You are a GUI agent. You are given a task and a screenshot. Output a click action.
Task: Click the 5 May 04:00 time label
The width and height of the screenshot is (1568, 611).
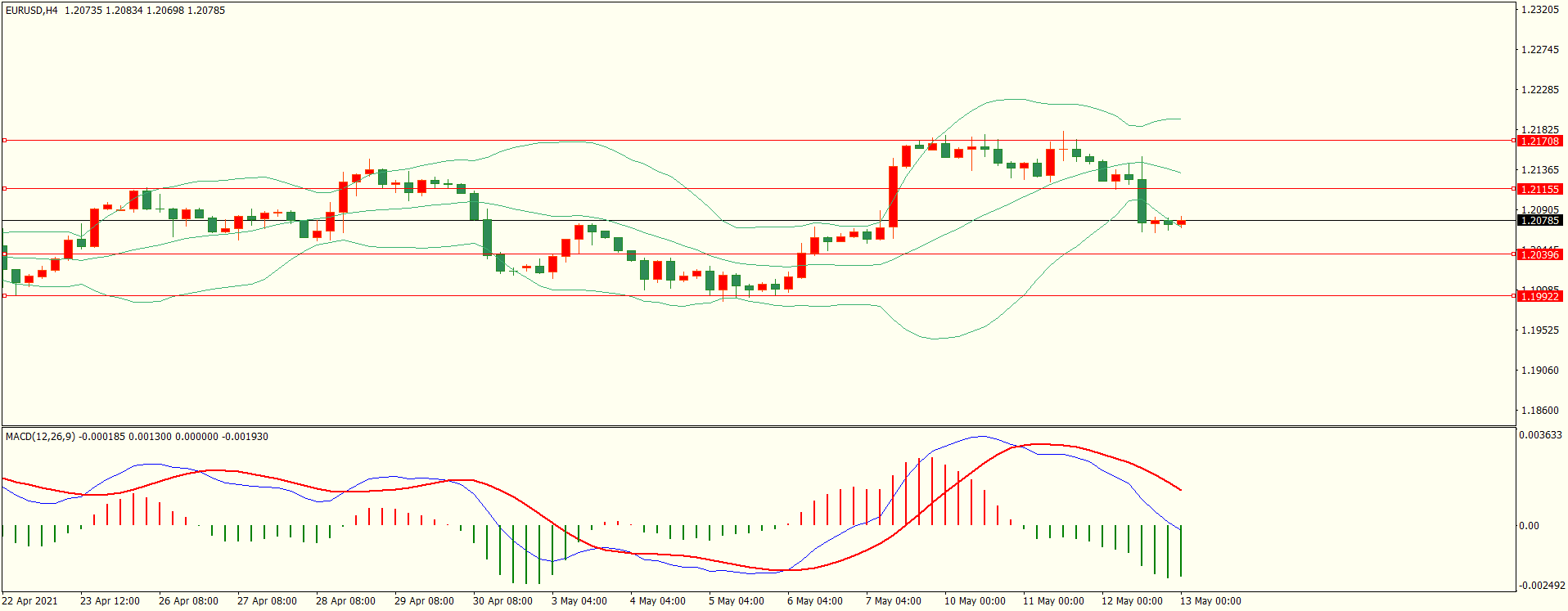click(x=737, y=601)
